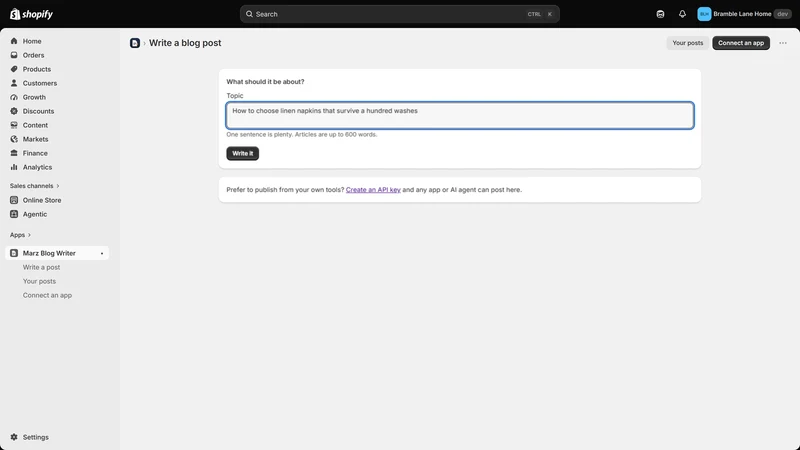This screenshot has height=450, width=800.
Task: Click the Bramble Lane Home store avatar
Action: pyautogui.click(x=704, y=14)
